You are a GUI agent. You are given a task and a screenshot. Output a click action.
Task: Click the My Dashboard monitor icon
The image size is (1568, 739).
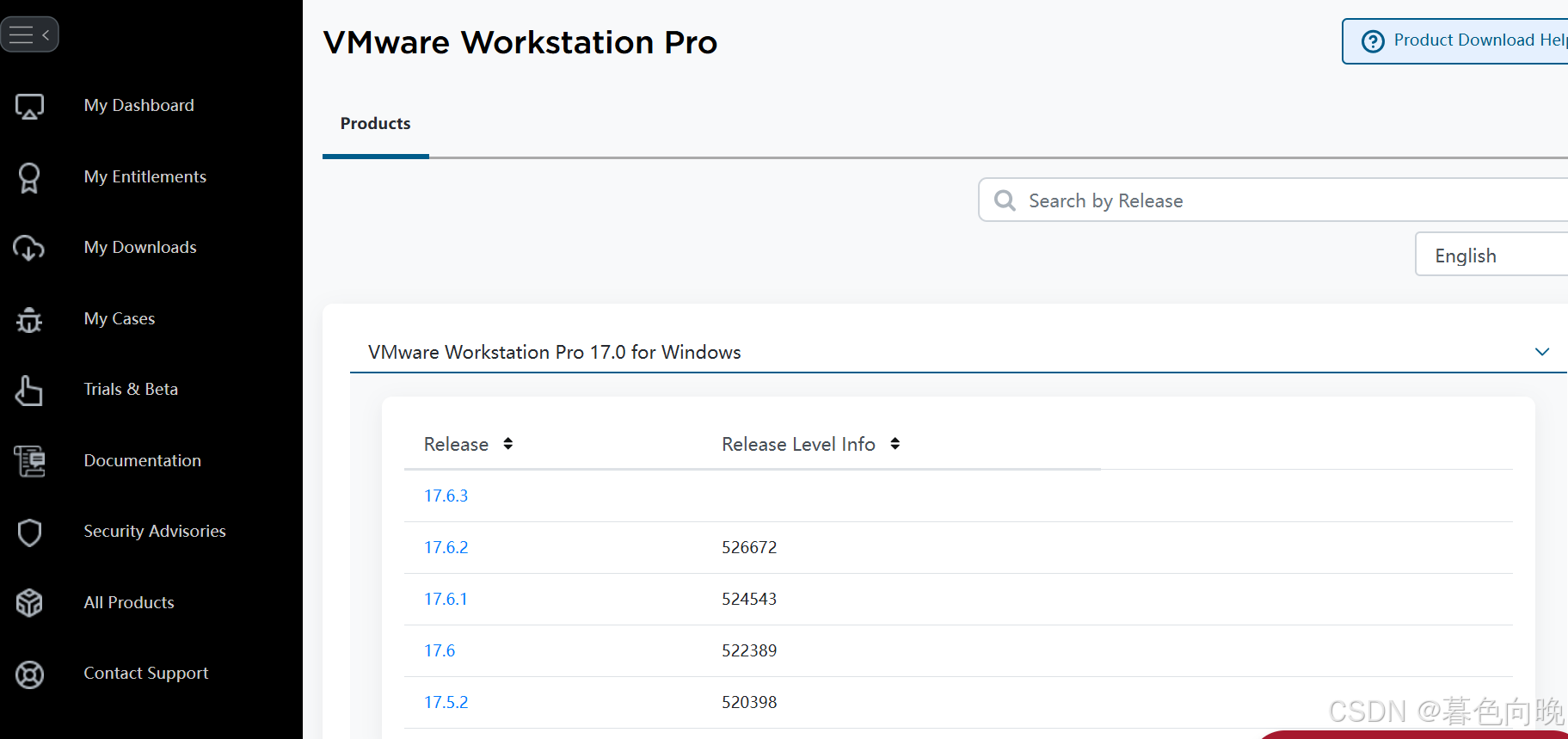[29, 106]
